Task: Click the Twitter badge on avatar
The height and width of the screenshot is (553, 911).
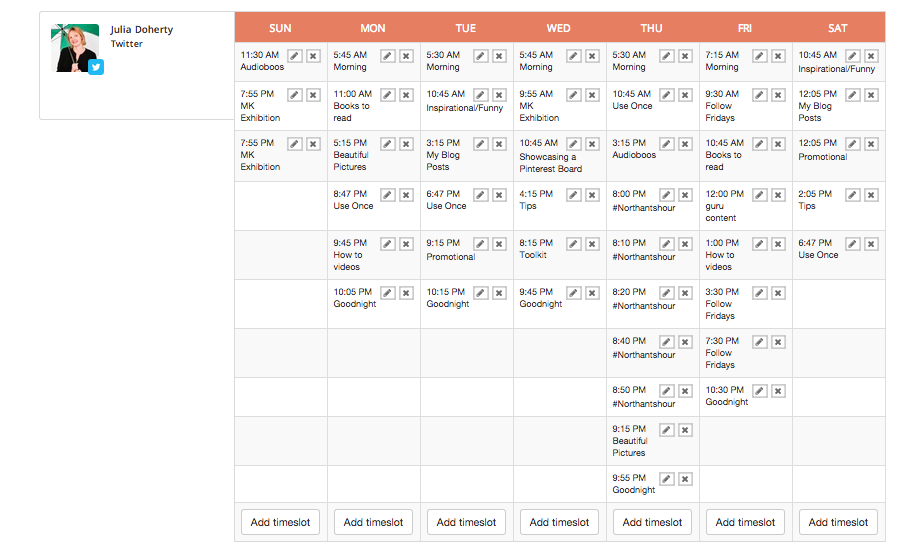Action: click(x=96, y=67)
